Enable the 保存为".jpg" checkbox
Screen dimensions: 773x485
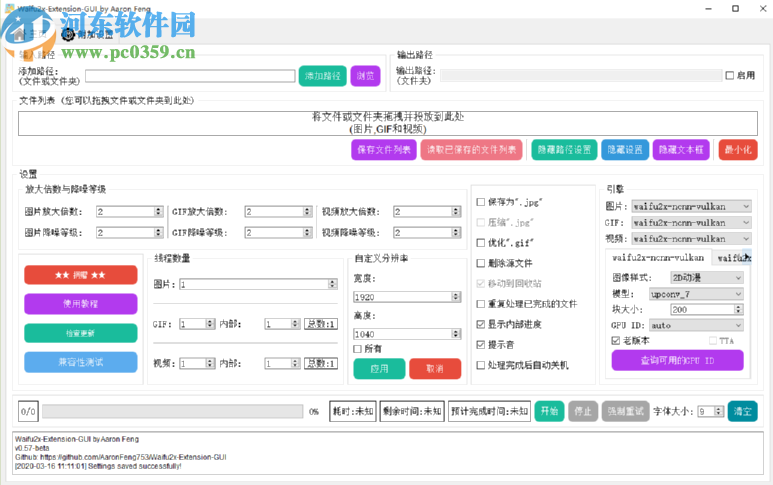(481, 202)
